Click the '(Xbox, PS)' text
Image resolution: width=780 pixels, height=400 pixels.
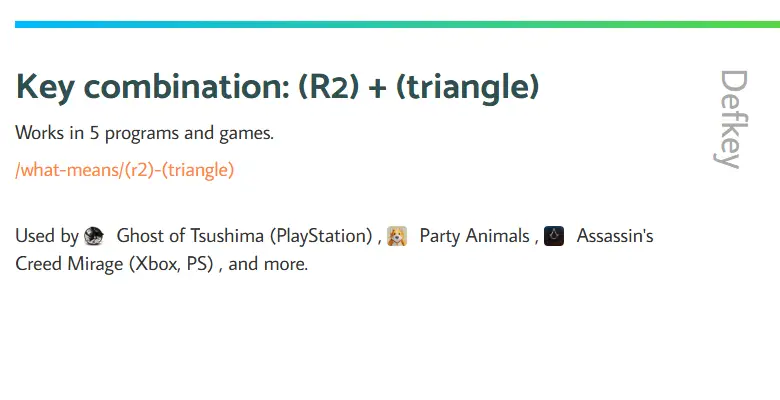point(171,264)
